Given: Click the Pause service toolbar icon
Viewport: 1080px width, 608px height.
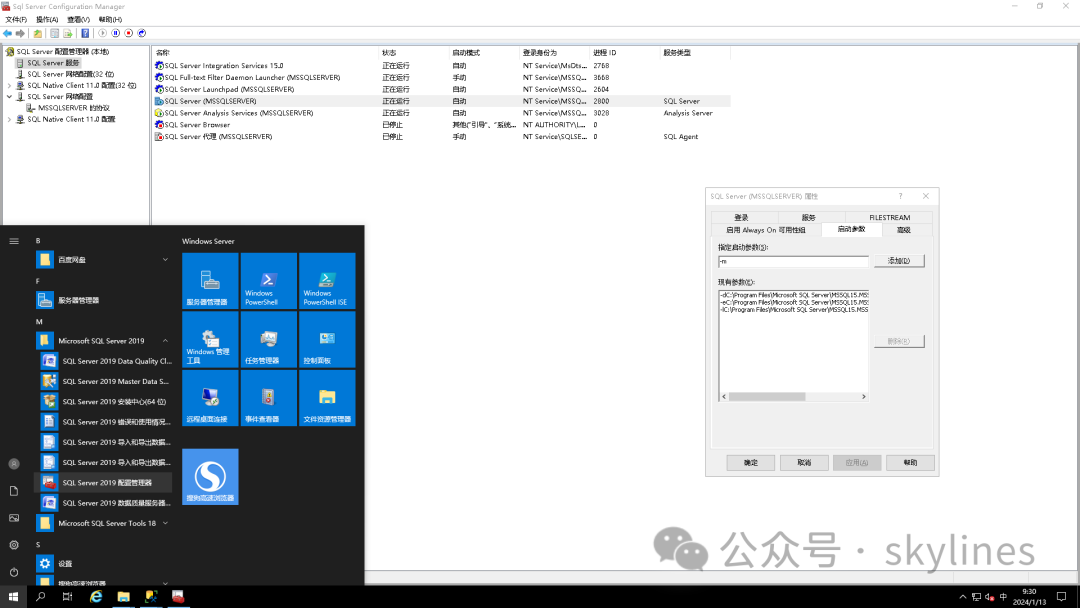Looking at the screenshot, I should click(x=116, y=33).
